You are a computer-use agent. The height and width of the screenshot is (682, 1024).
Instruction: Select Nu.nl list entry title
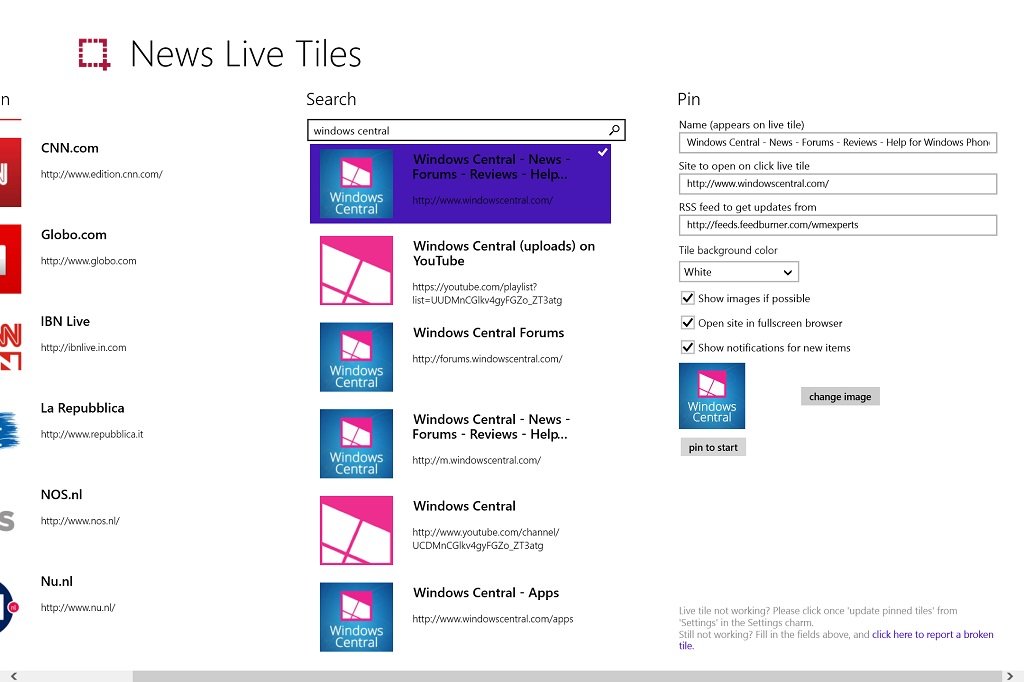[57, 581]
